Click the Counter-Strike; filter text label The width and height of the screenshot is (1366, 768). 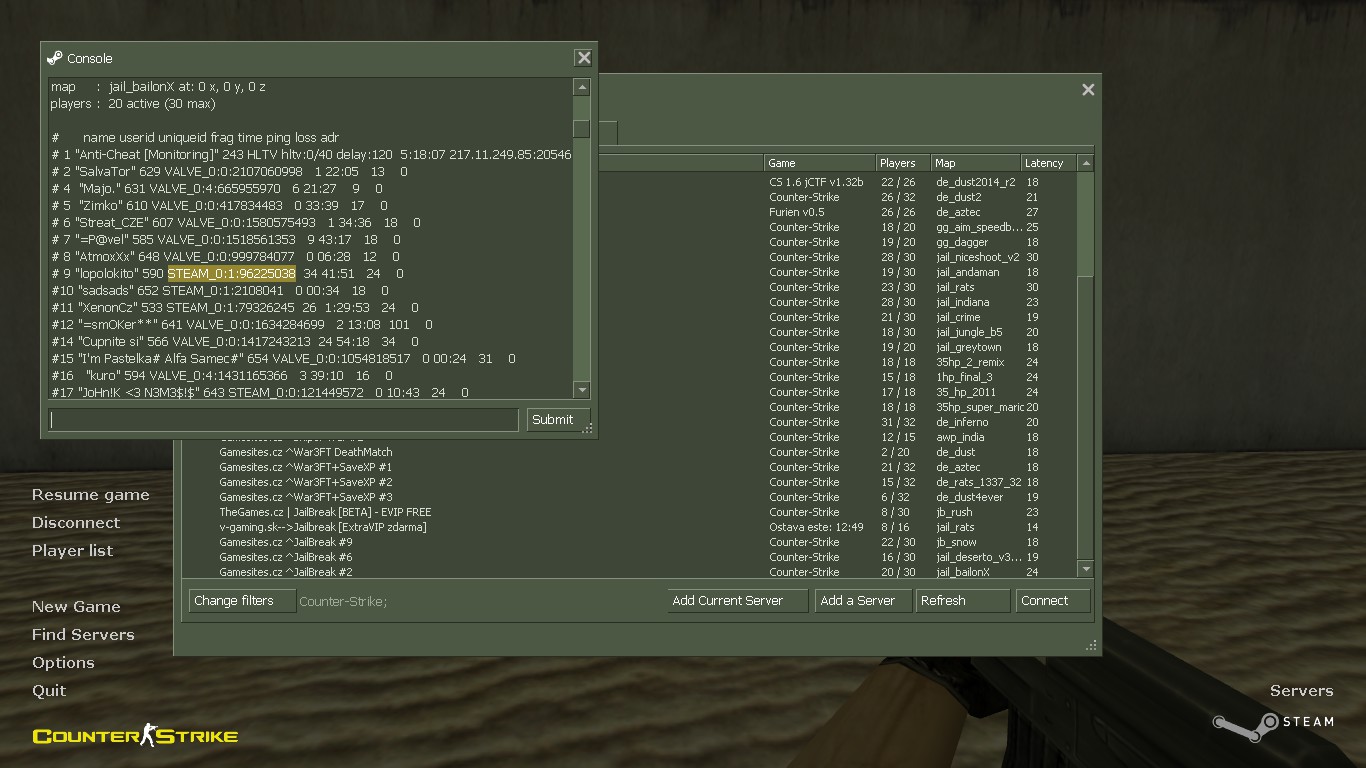coord(343,601)
